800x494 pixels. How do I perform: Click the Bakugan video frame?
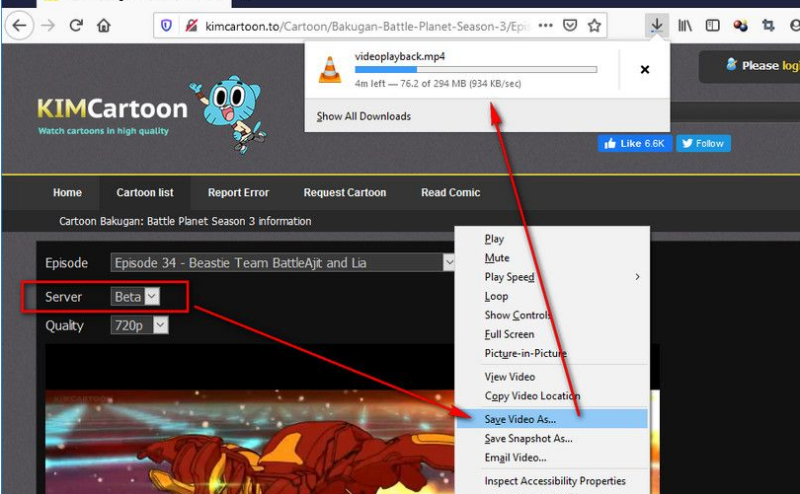249,442
